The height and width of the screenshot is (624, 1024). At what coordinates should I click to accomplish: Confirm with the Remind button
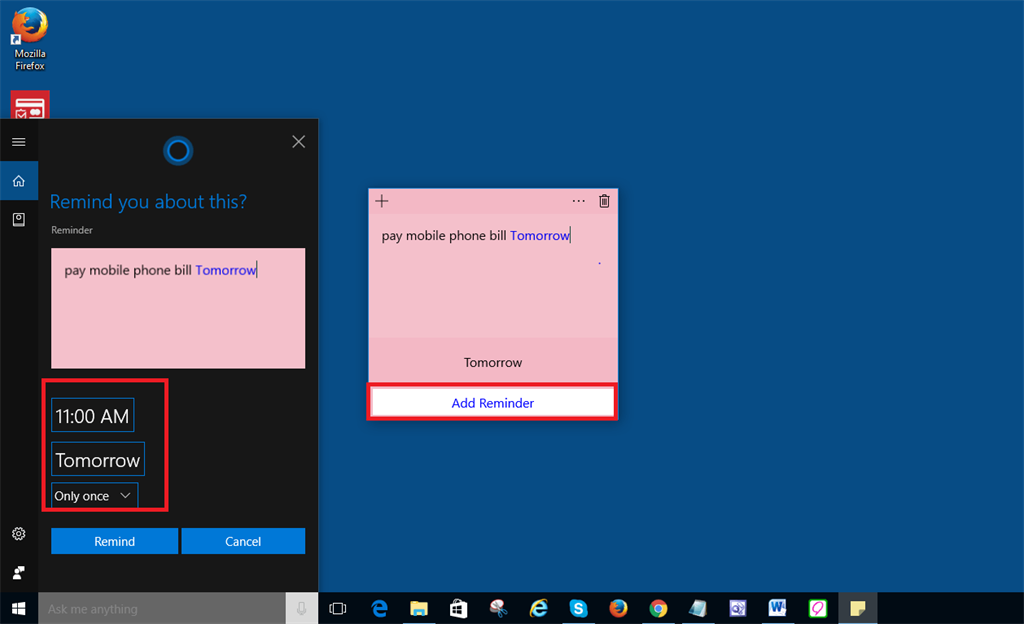click(x=114, y=541)
